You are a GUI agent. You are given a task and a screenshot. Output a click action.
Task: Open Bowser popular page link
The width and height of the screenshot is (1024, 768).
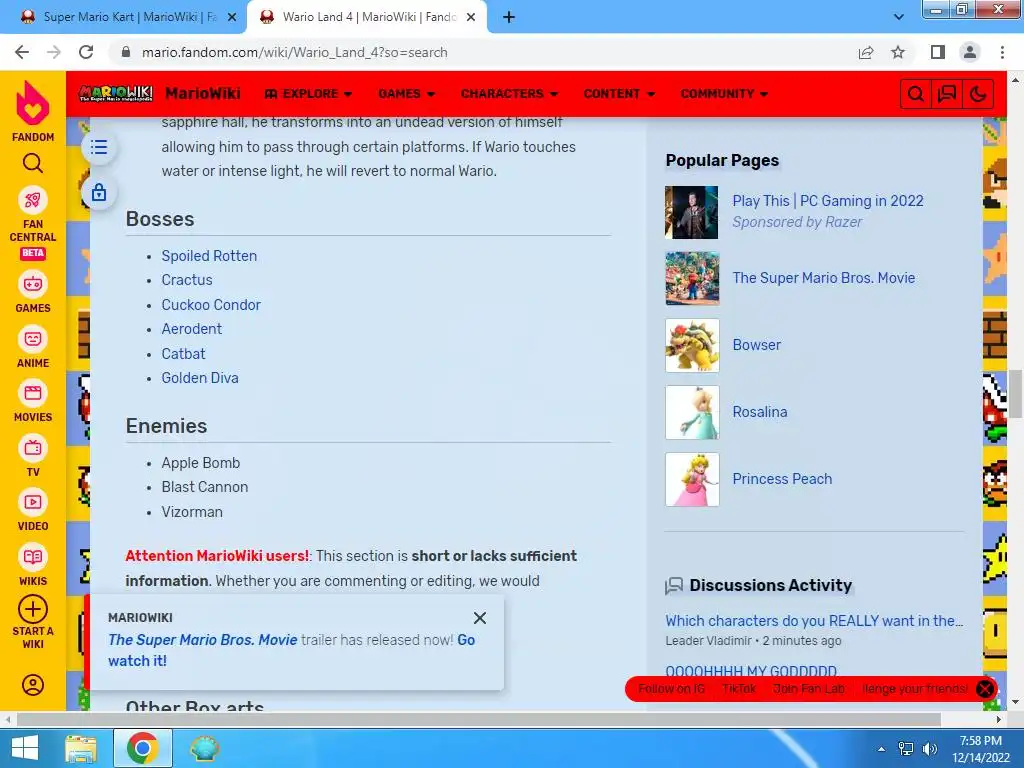click(756, 345)
